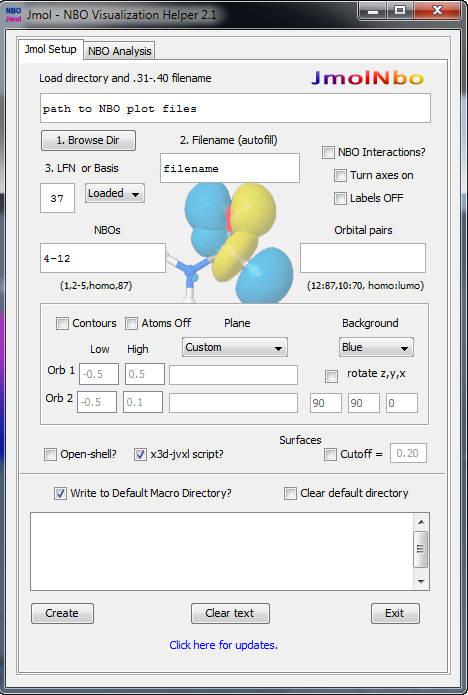Click the JmolNbo logo
Image resolution: width=468 pixels, height=695 pixels.
pyautogui.click(x=367, y=78)
